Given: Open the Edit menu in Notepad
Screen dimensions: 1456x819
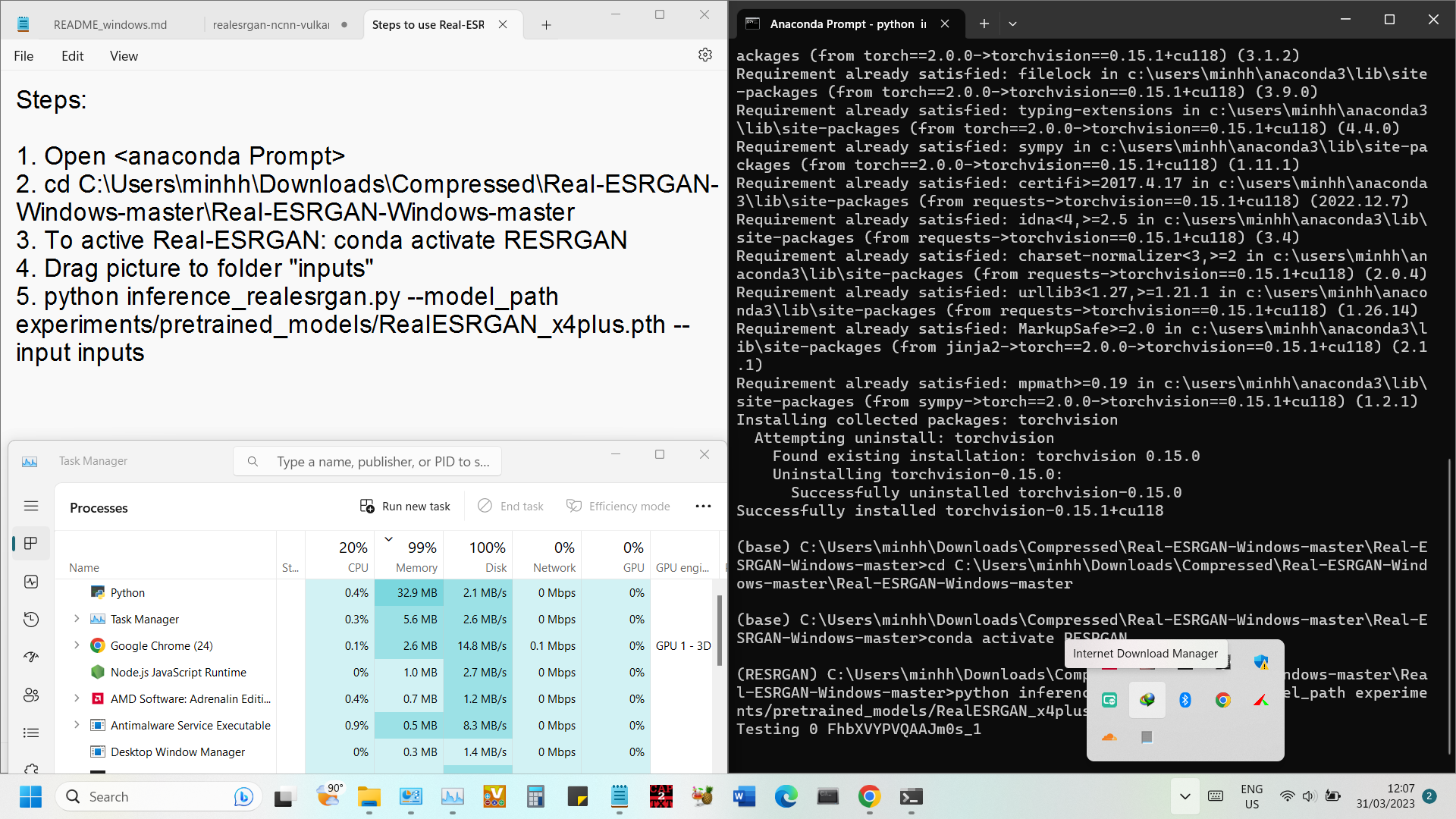Looking at the screenshot, I should [x=72, y=55].
